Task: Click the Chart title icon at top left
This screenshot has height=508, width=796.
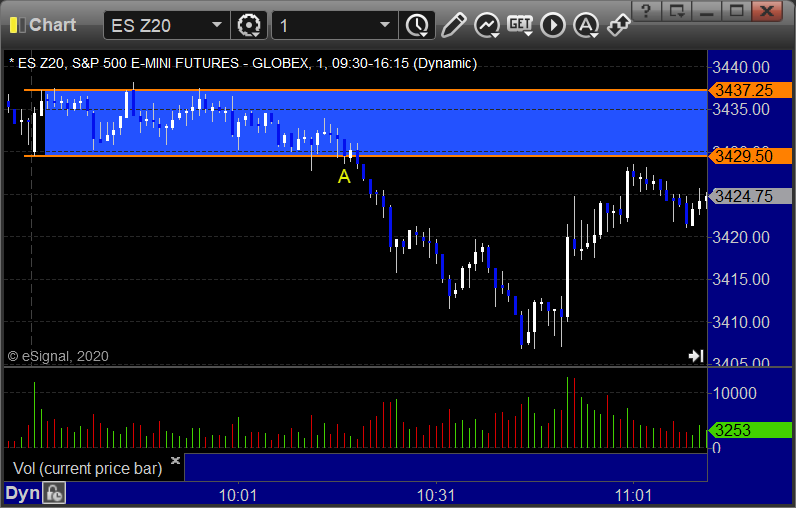Action: click(x=18, y=25)
